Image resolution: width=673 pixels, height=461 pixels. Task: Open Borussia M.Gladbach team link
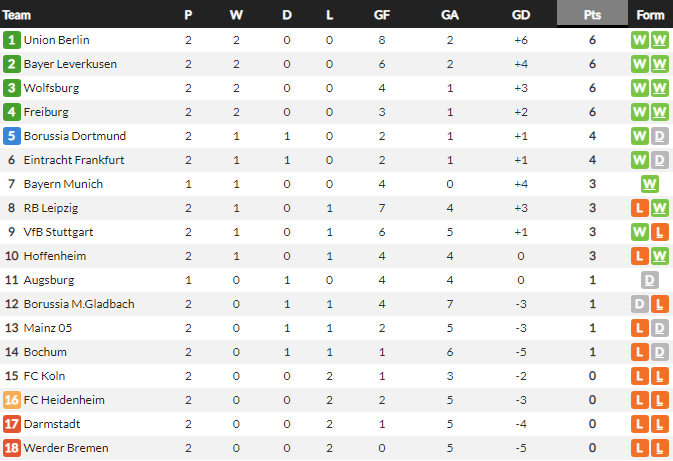[79, 304]
